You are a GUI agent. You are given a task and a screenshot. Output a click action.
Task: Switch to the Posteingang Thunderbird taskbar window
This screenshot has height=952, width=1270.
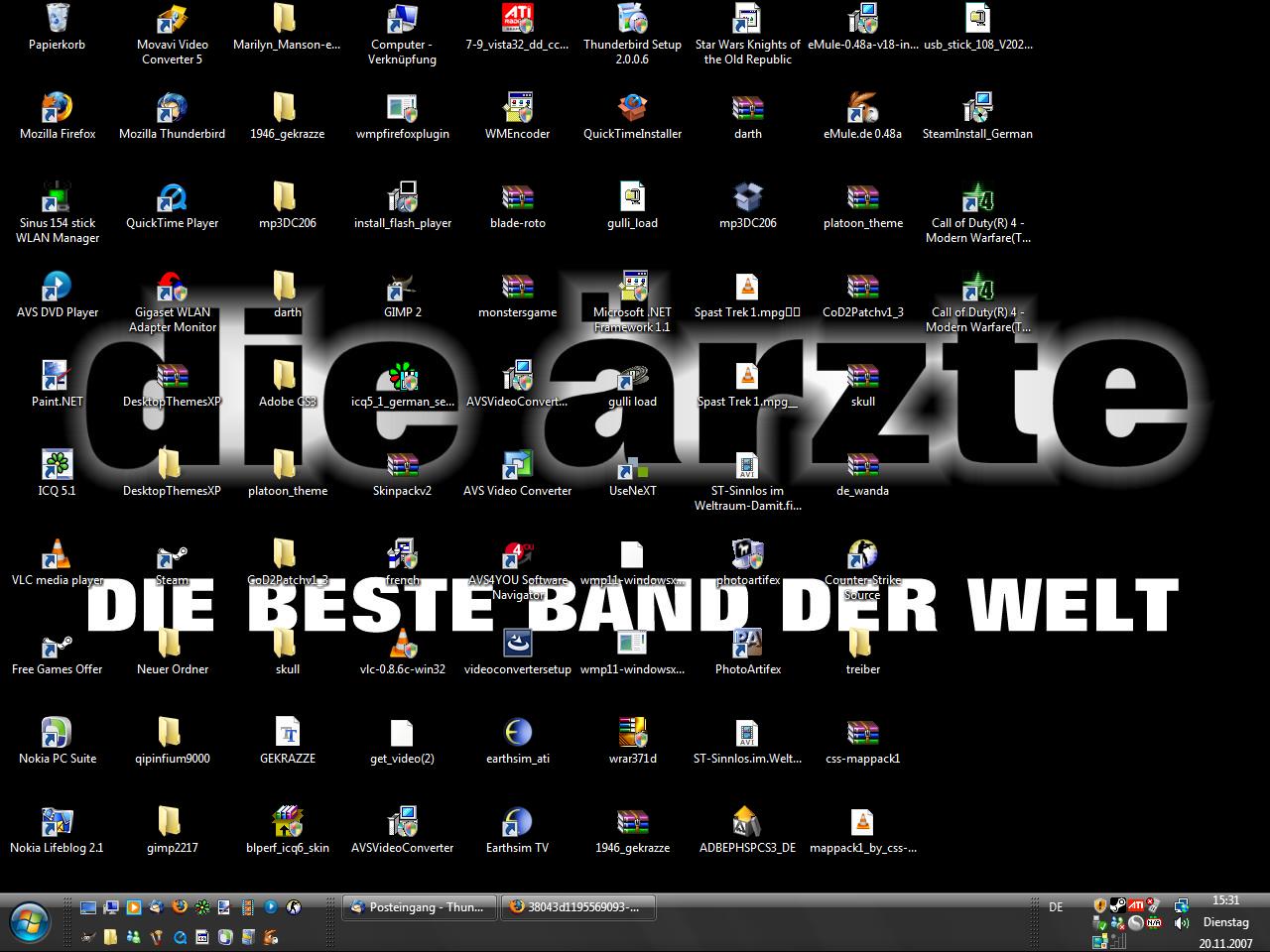[x=418, y=906]
